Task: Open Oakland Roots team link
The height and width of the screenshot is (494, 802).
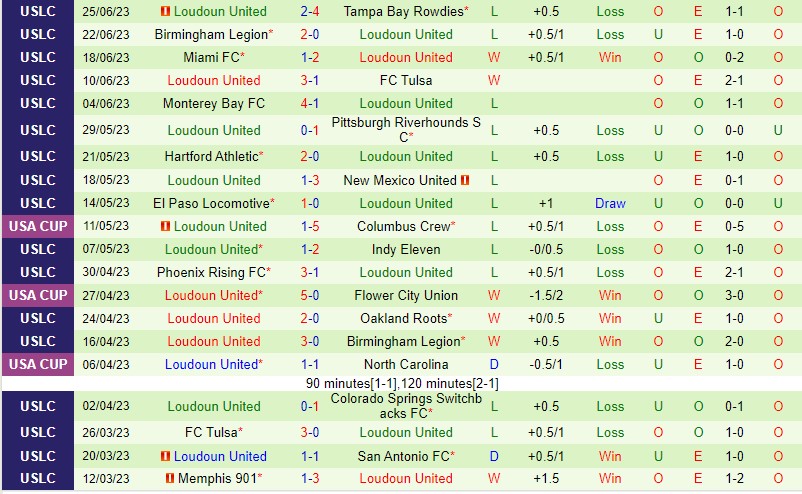Action: click(404, 318)
